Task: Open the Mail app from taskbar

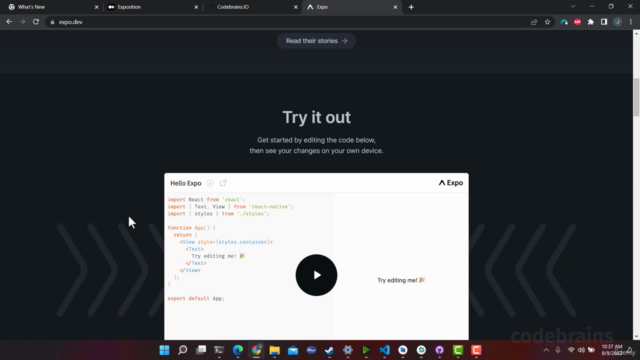Action: [x=293, y=350]
